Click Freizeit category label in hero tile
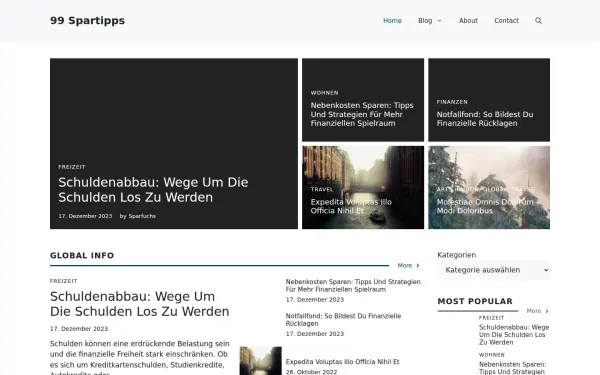The width and height of the screenshot is (600, 375). [72, 167]
